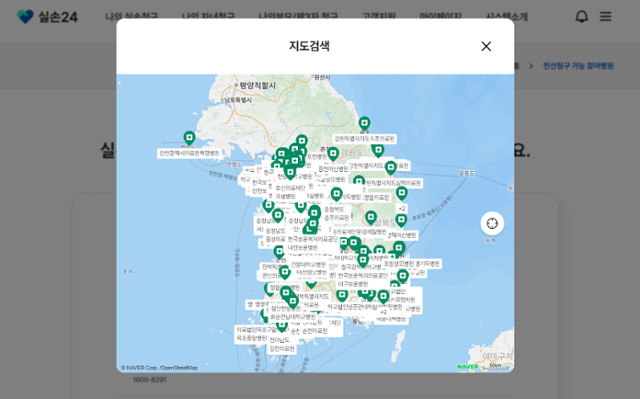Select the 문경제일병원 map pin
Viewport: 640px width, 399px height.
371,218
